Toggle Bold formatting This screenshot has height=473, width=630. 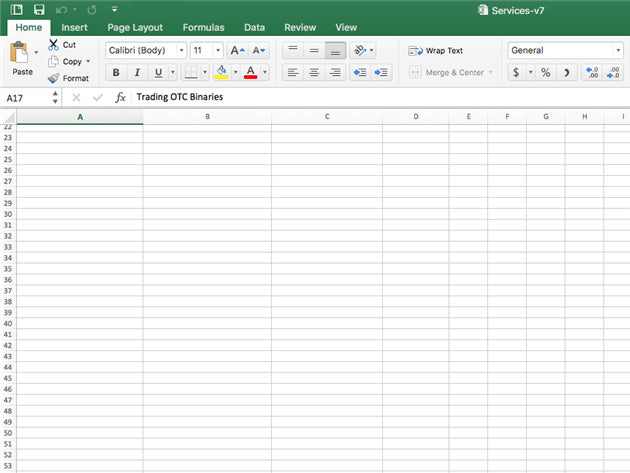[x=116, y=72]
